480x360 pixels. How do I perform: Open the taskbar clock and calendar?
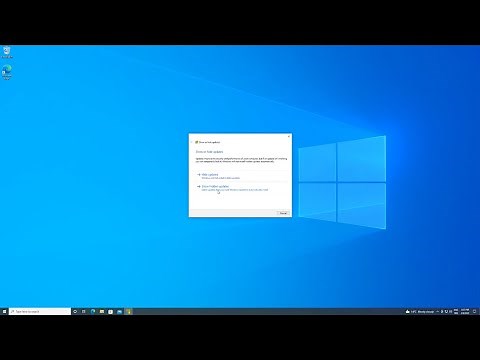click(465, 312)
